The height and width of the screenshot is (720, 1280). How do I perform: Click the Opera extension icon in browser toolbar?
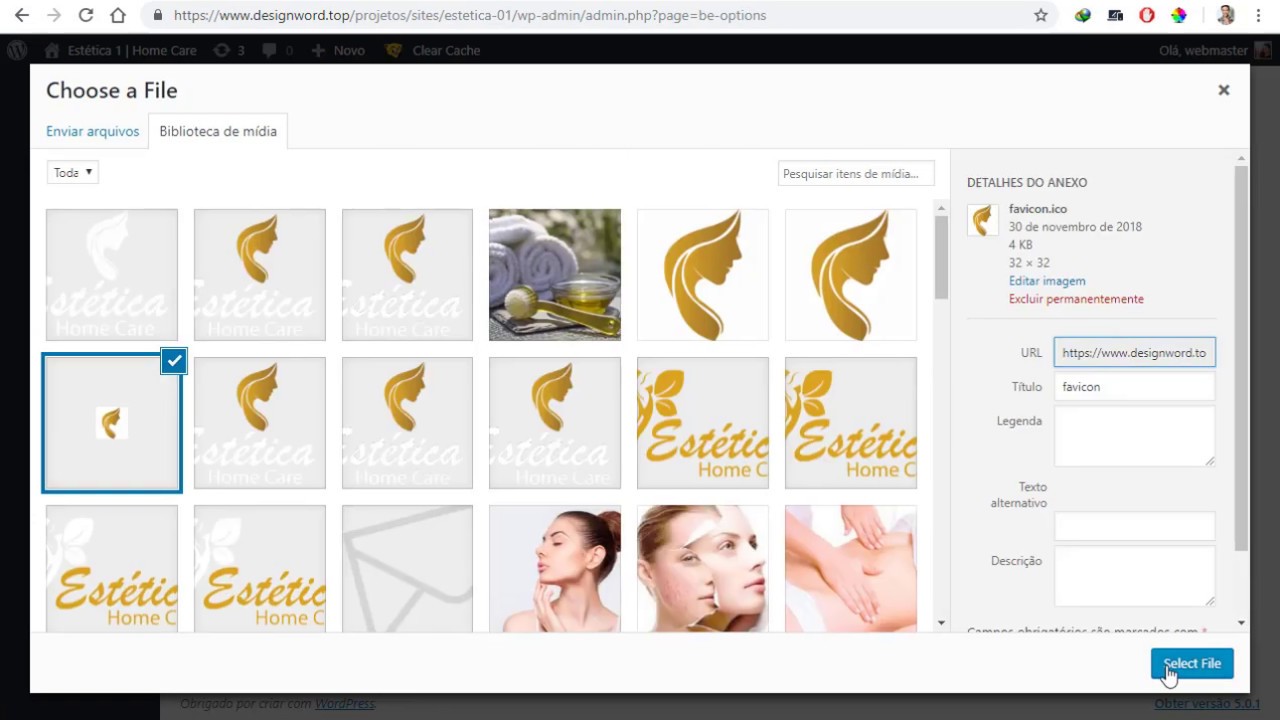click(x=1147, y=15)
